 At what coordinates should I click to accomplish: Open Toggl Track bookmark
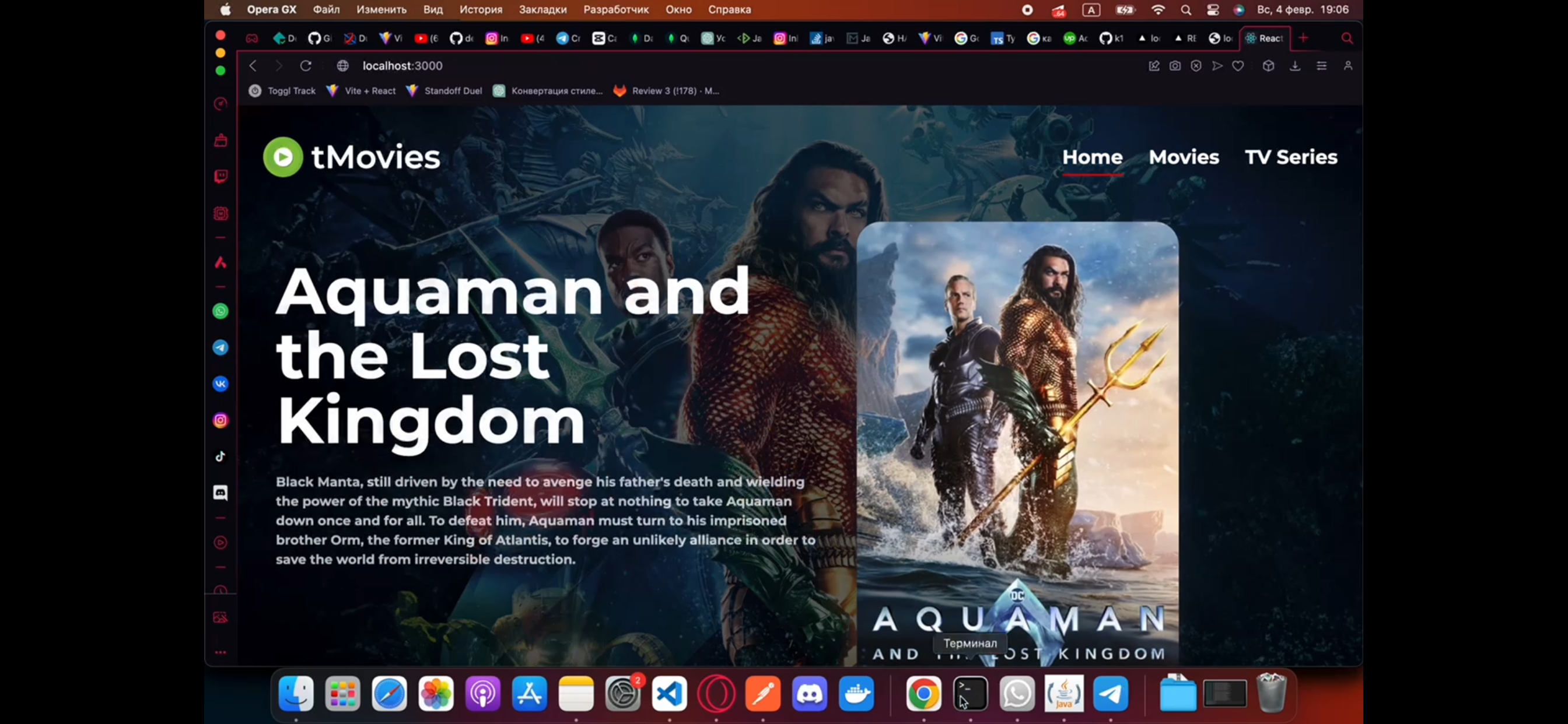(x=282, y=91)
